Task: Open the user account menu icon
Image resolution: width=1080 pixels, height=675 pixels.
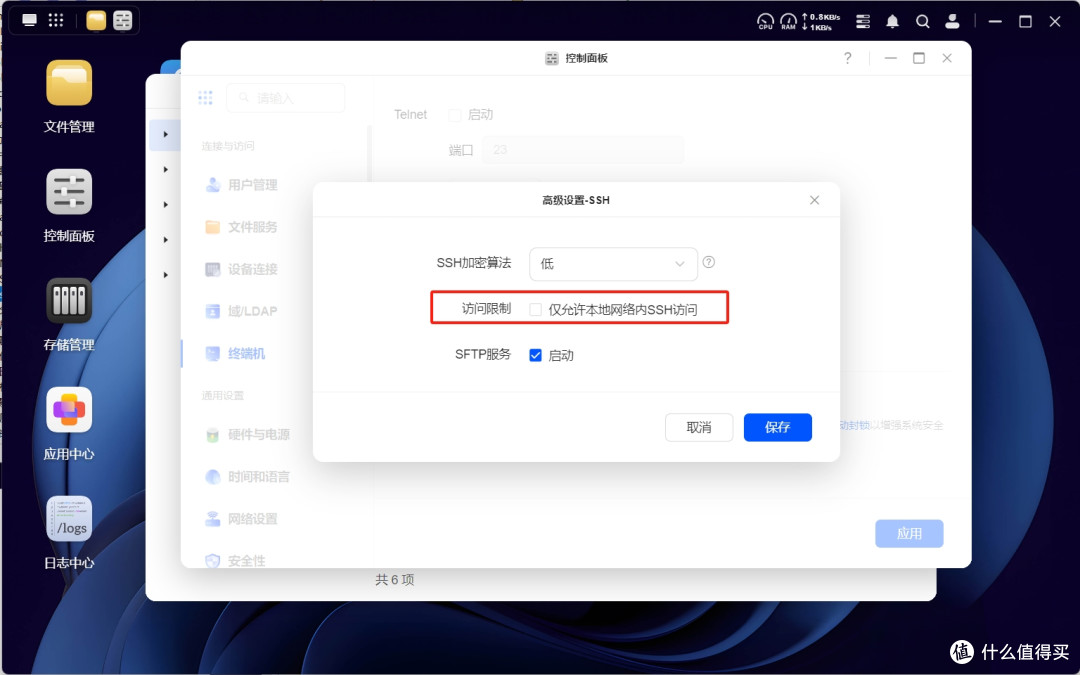Action: (x=952, y=21)
